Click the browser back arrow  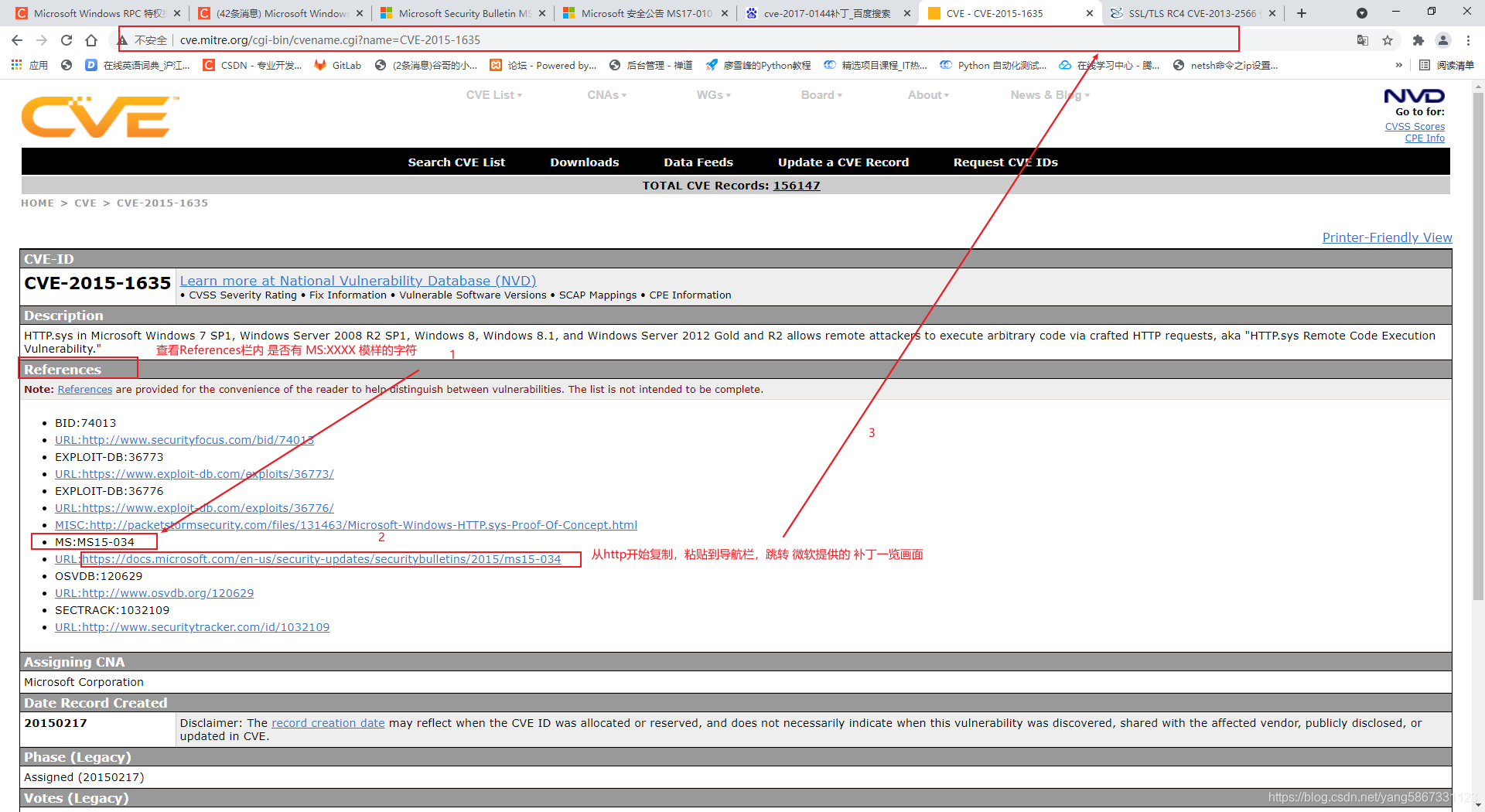[x=17, y=40]
